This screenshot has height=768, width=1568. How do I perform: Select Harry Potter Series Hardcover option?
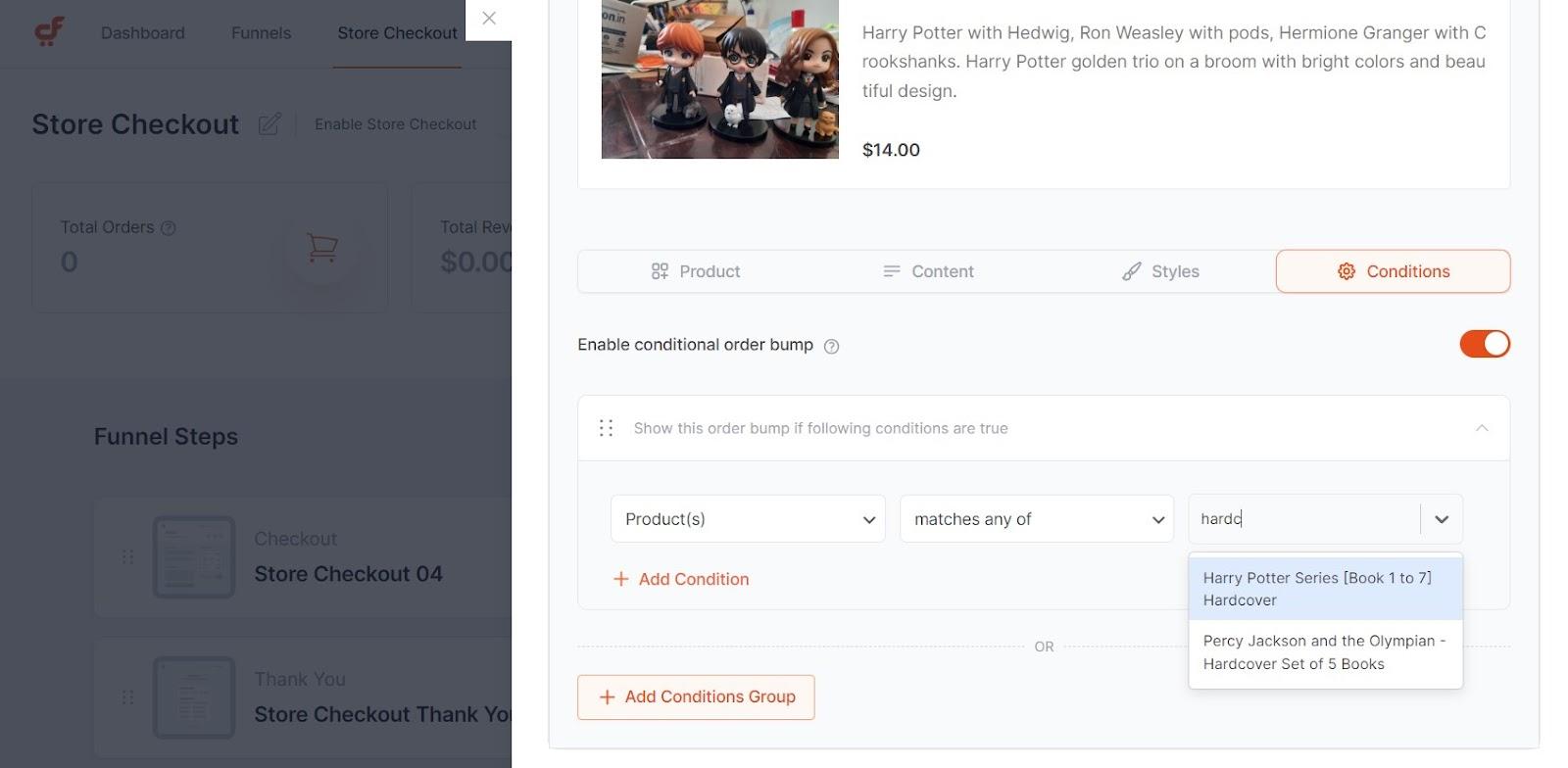(x=1325, y=589)
